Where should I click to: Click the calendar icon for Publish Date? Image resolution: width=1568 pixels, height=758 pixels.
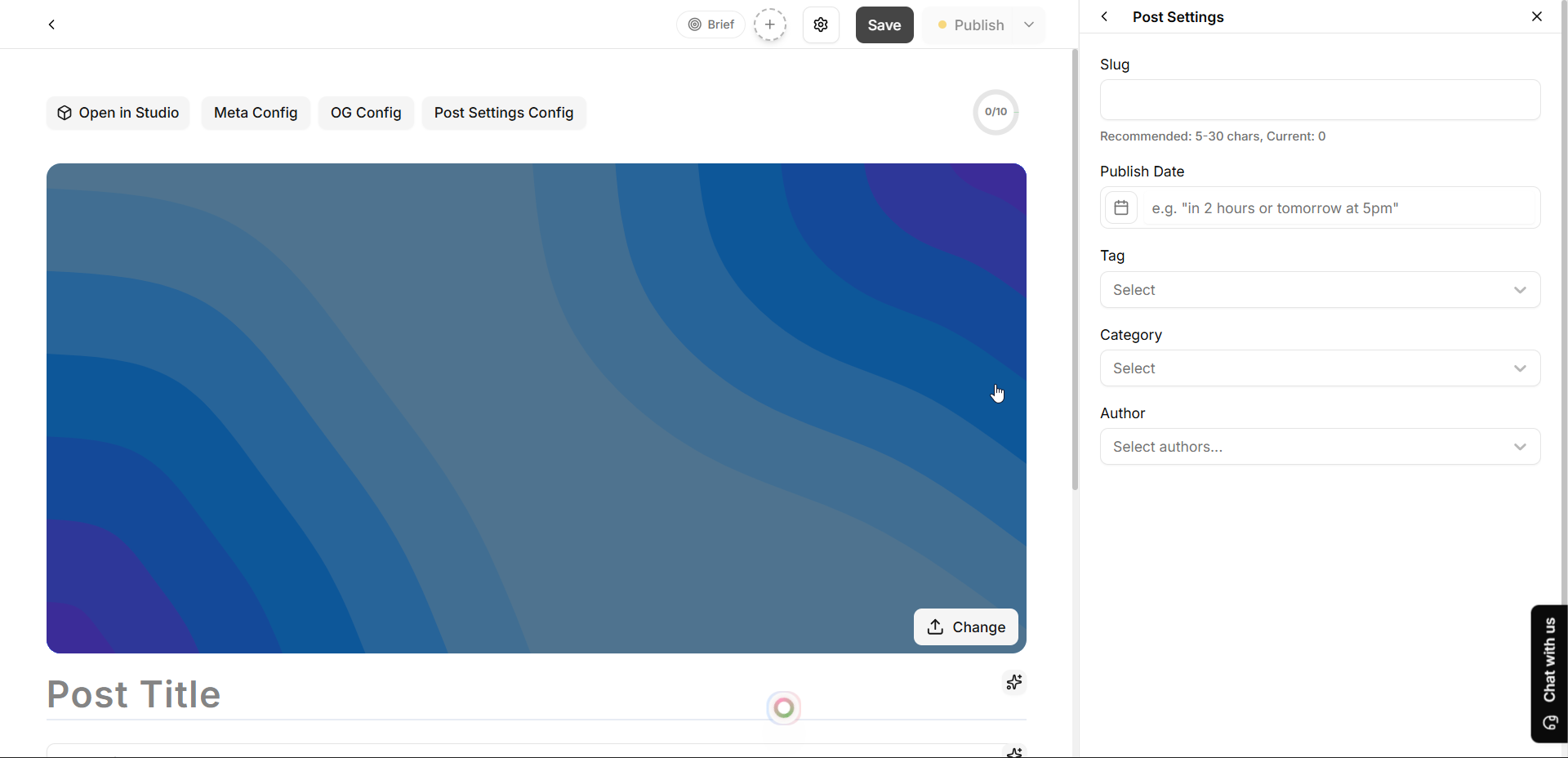point(1121,207)
